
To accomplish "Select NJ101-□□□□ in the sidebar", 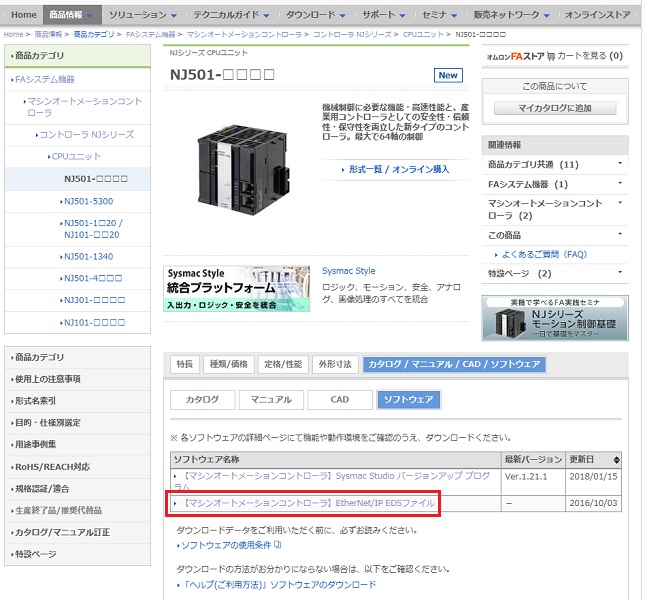I will 94,322.
